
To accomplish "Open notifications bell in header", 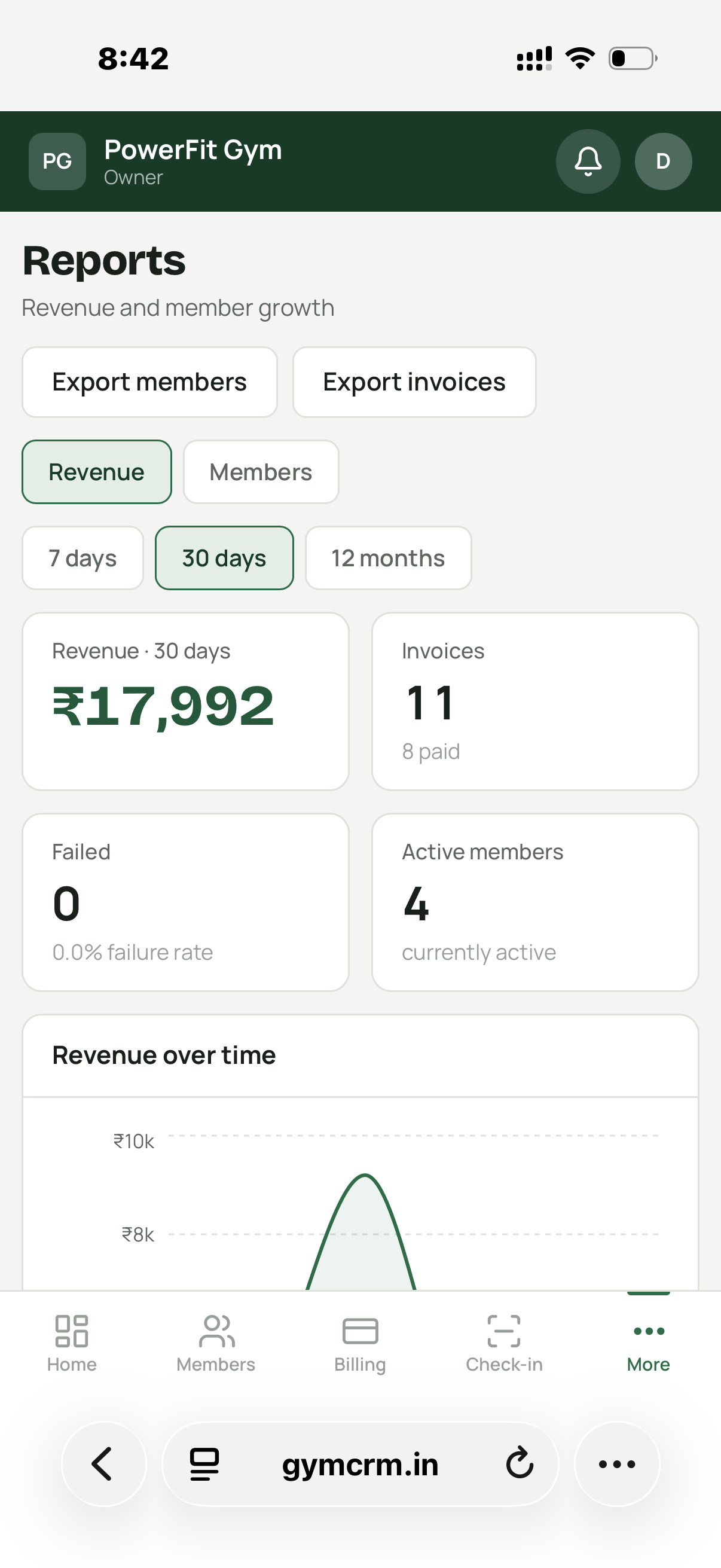I will 588,161.
